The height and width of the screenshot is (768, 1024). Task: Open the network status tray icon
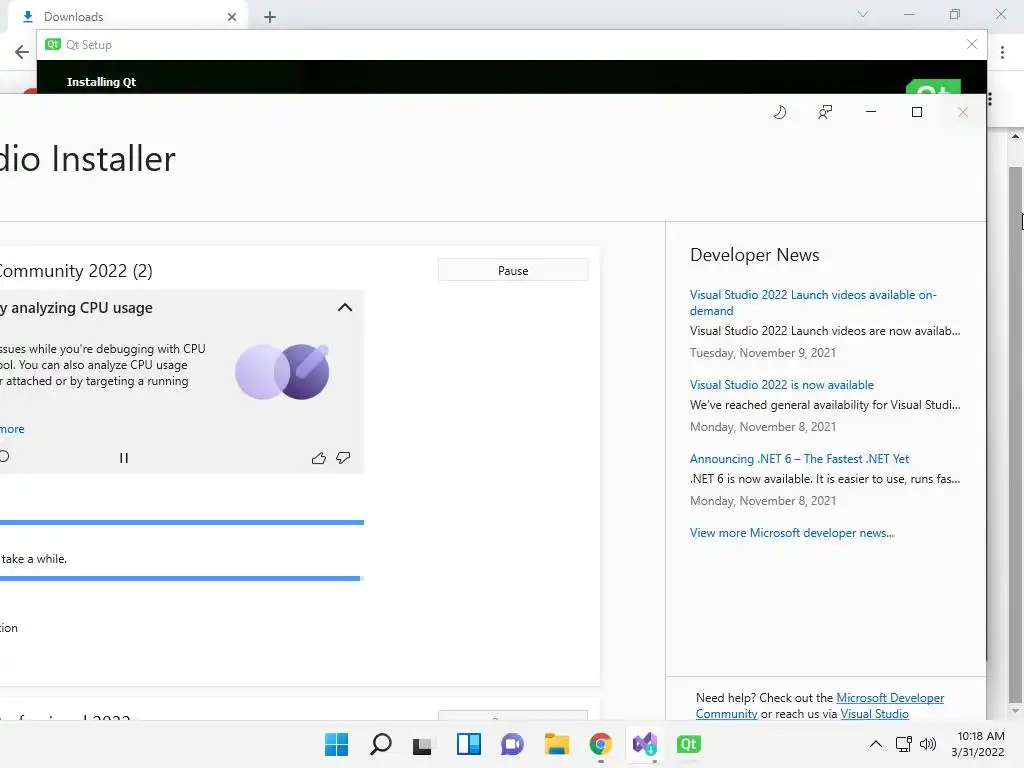click(x=904, y=744)
